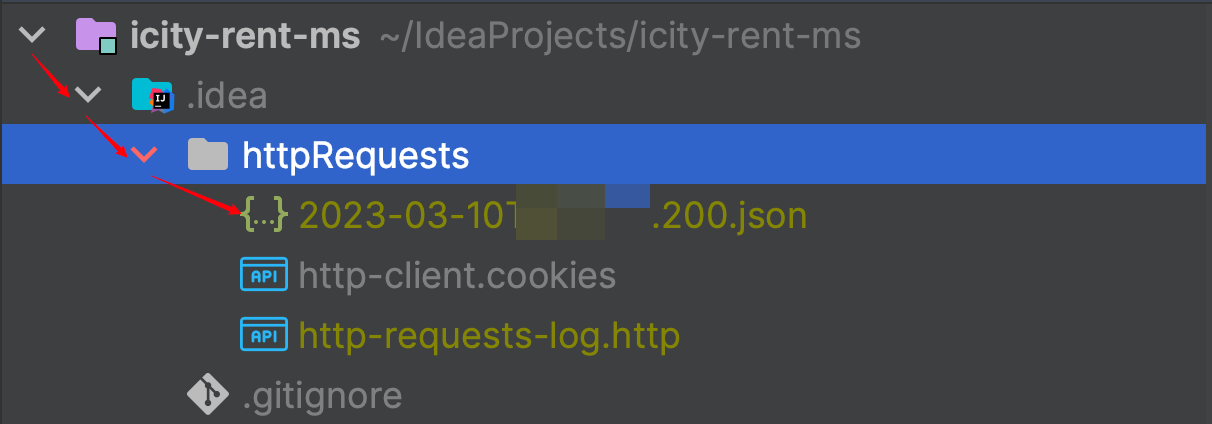Click the gray httpRequests folder icon
Viewport: 1212px width, 424px height.
click(x=208, y=154)
